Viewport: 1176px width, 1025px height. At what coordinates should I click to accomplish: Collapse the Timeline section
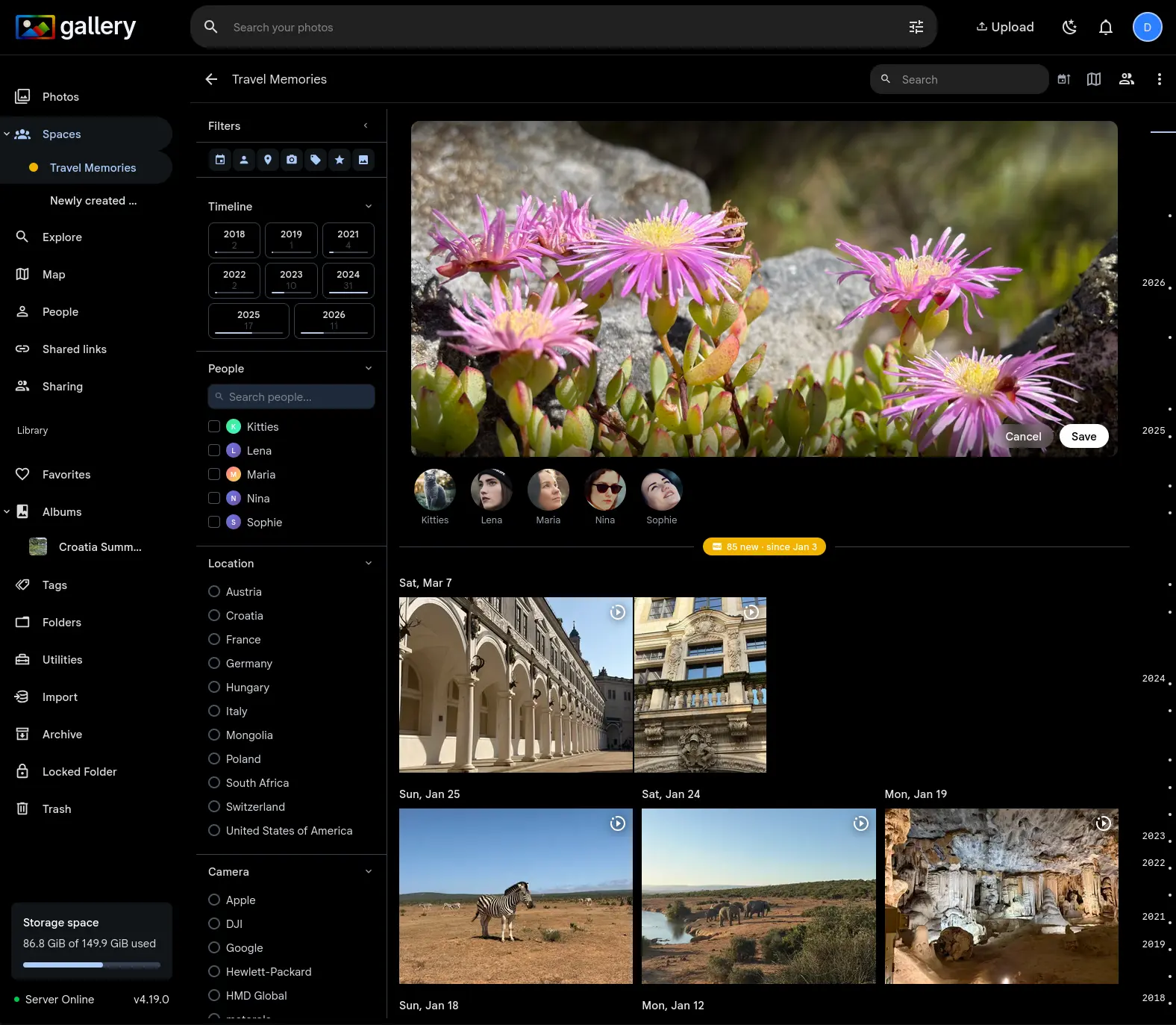point(369,206)
